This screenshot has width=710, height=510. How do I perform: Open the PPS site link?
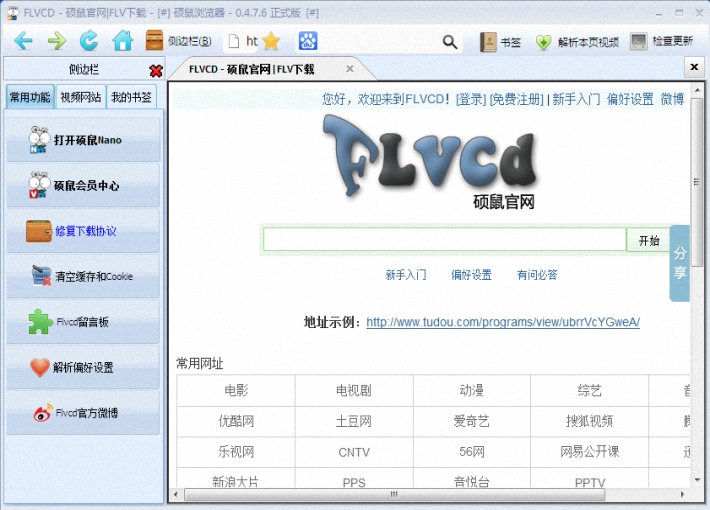pyautogui.click(x=354, y=482)
